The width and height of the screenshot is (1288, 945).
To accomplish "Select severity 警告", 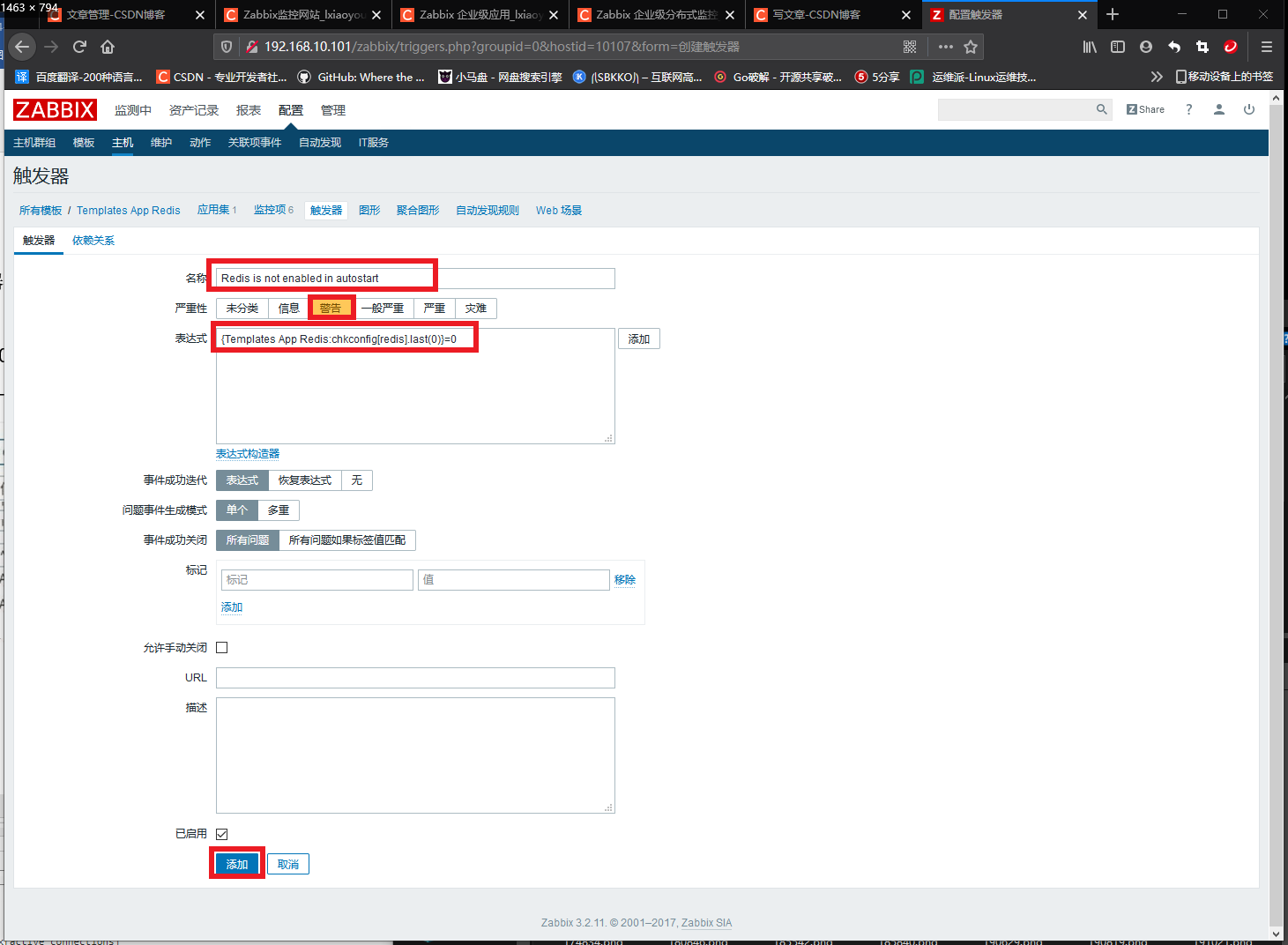I will (x=331, y=309).
